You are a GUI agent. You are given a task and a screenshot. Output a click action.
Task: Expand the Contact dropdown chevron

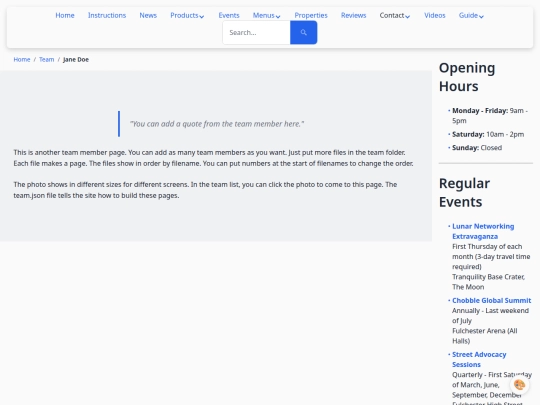(407, 16)
